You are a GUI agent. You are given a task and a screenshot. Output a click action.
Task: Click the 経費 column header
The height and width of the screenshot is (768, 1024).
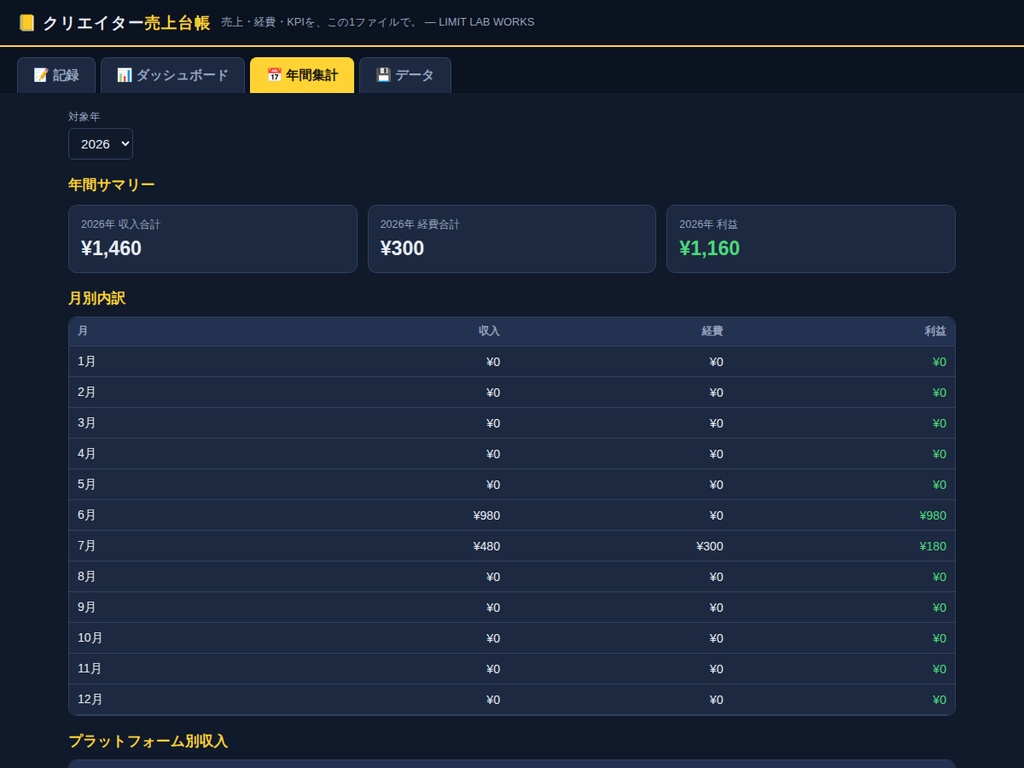click(x=712, y=331)
